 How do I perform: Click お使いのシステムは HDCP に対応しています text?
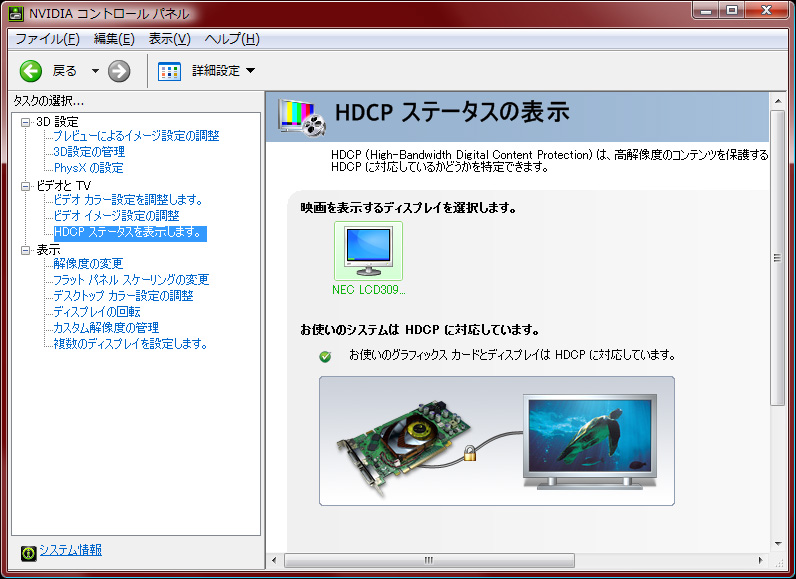pyautogui.click(x=419, y=330)
